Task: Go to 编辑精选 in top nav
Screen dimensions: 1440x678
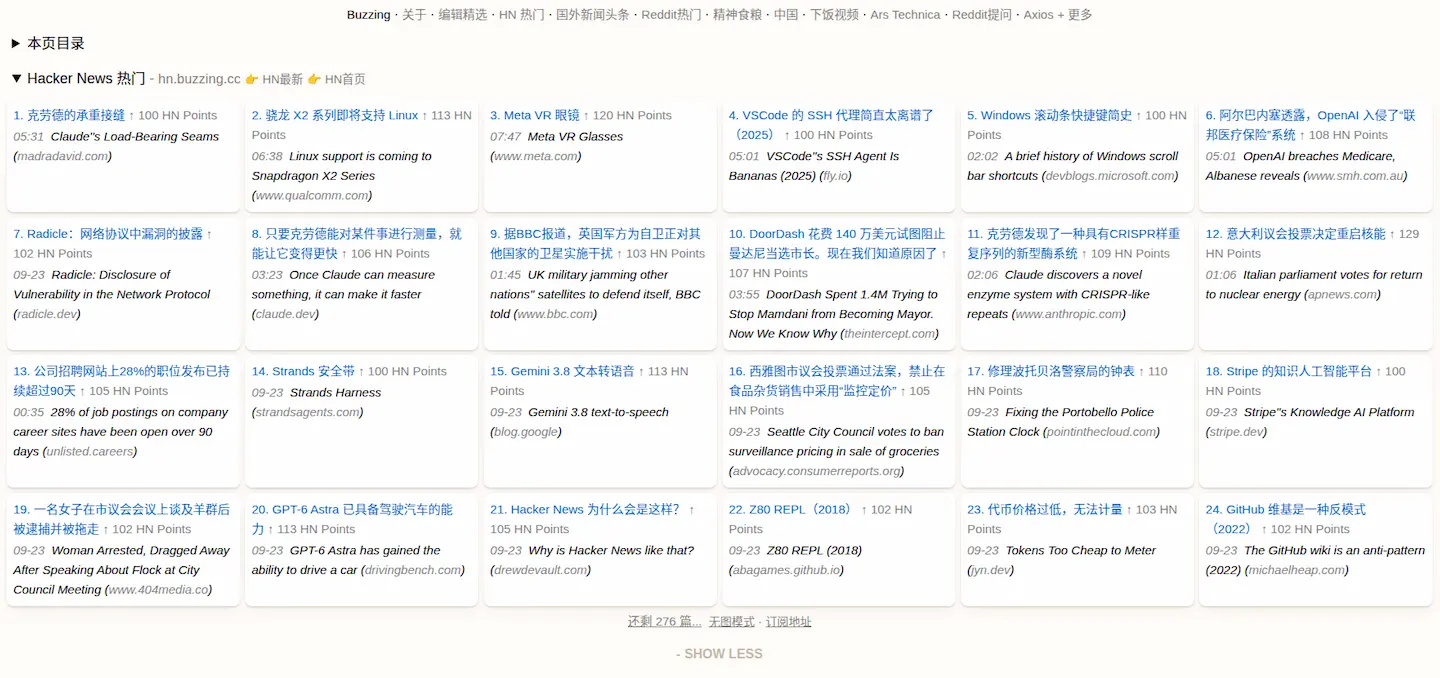Action: pos(463,15)
